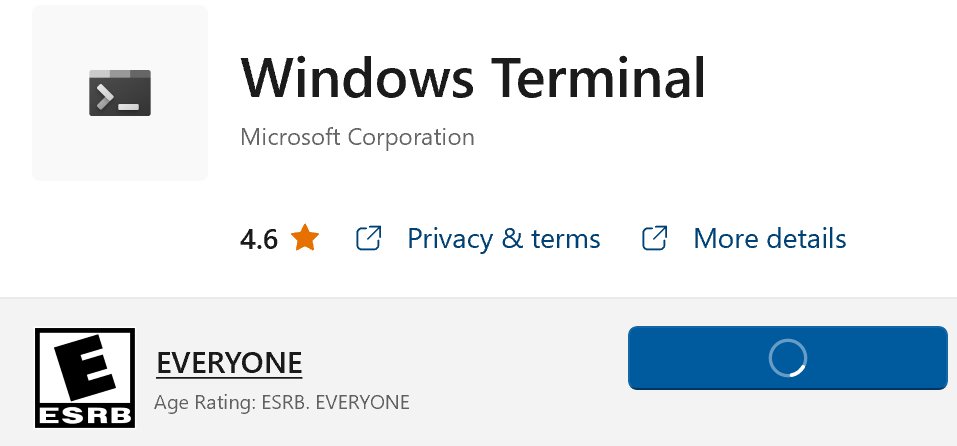Click external-link icon beside More details

(654, 239)
